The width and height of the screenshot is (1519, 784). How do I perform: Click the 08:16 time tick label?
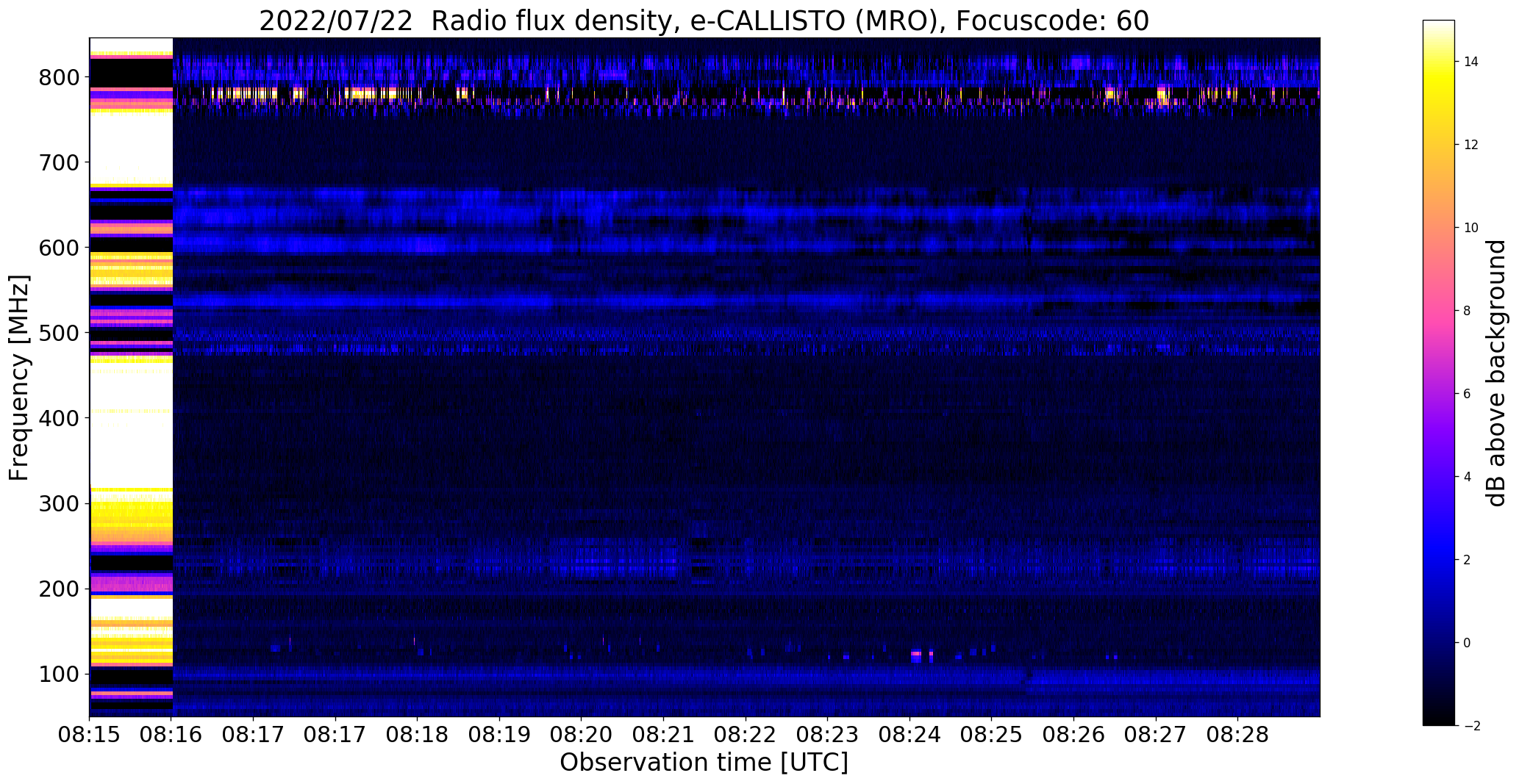coord(171,735)
